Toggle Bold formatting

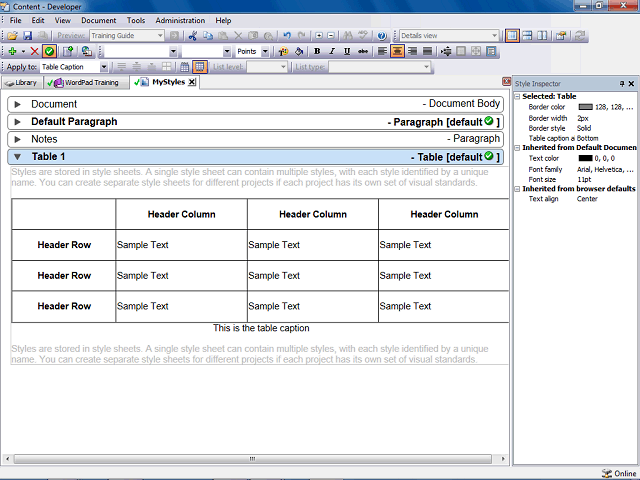click(317, 51)
